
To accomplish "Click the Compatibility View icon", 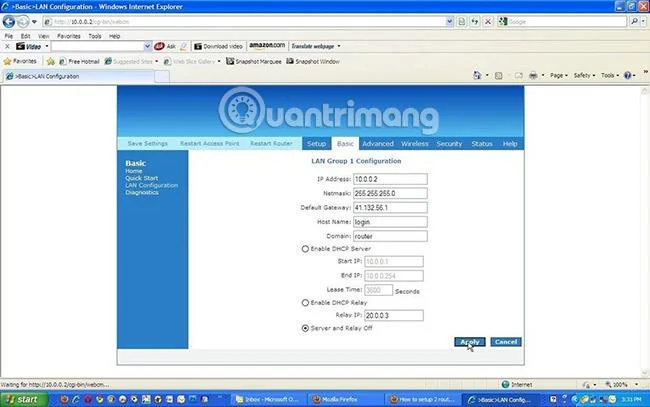I will tap(462, 22).
